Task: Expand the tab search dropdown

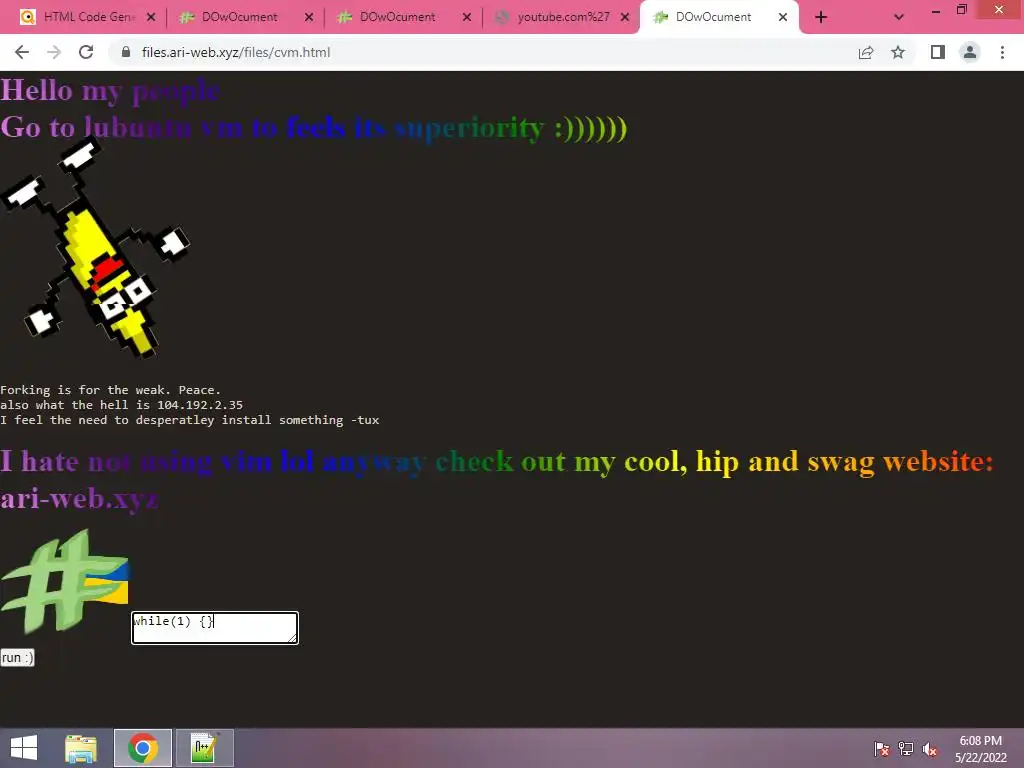Action: 899,17
